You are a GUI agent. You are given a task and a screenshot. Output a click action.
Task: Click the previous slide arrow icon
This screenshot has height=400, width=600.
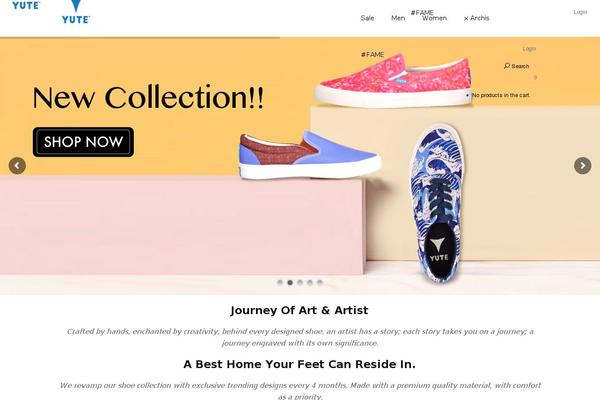pyautogui.click(x=17, y=166)
